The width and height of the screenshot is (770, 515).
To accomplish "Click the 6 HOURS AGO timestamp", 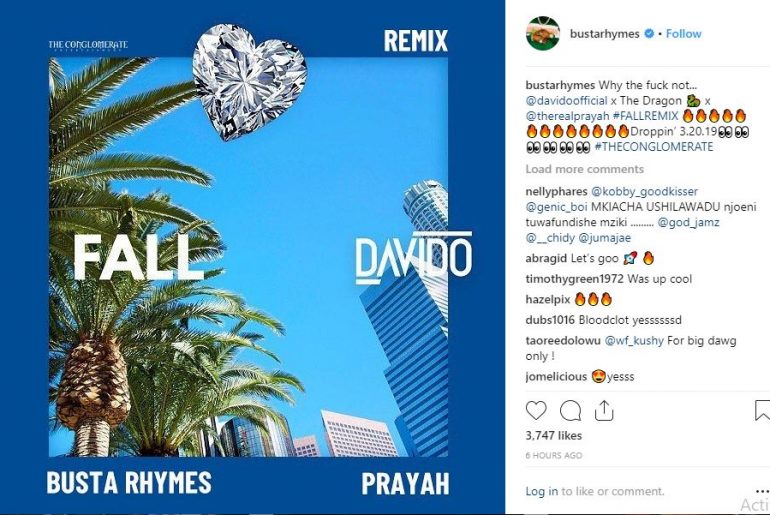I will pos(553,456).
